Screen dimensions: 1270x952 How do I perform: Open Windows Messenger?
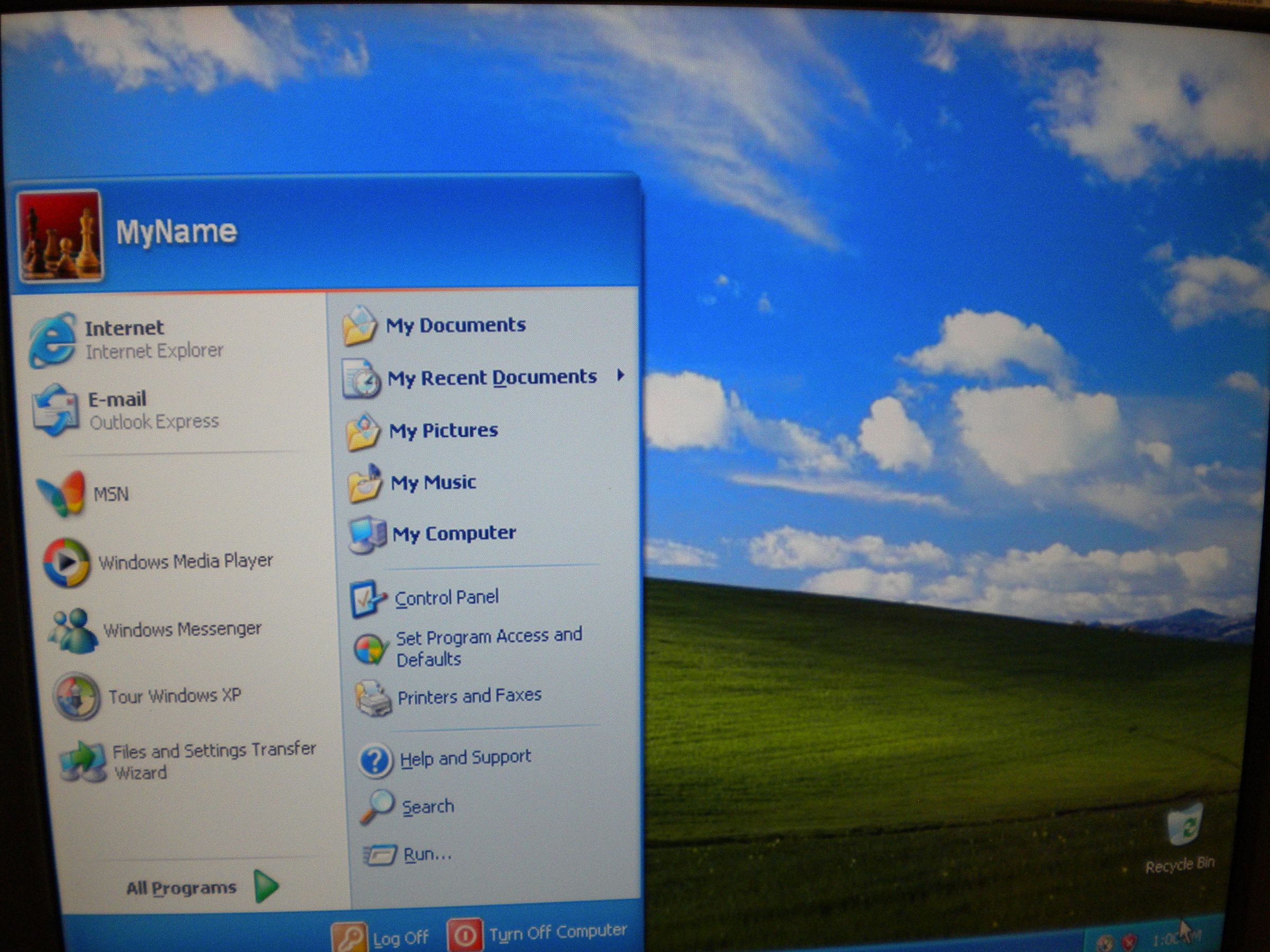(x=182, y=628)
